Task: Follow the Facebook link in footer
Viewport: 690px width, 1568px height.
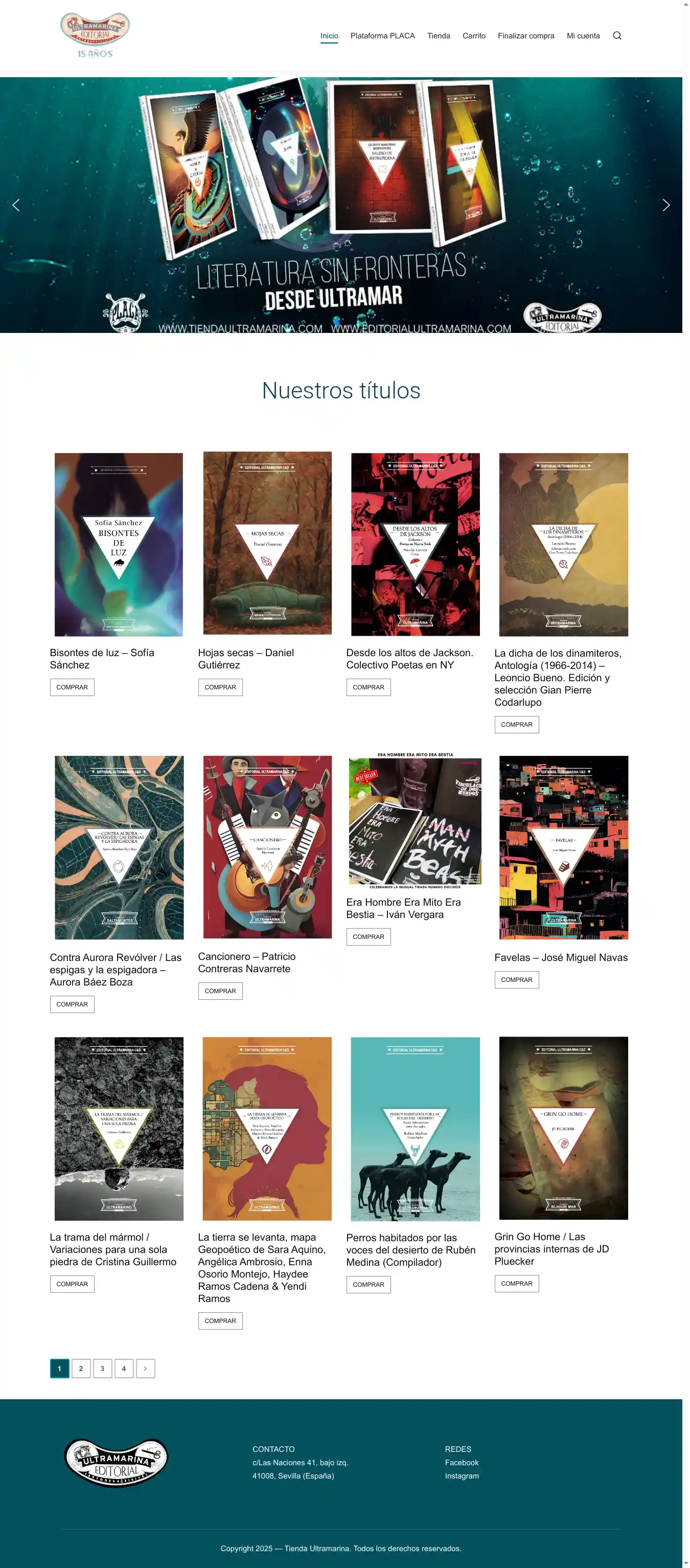Action: [461, 1463]
